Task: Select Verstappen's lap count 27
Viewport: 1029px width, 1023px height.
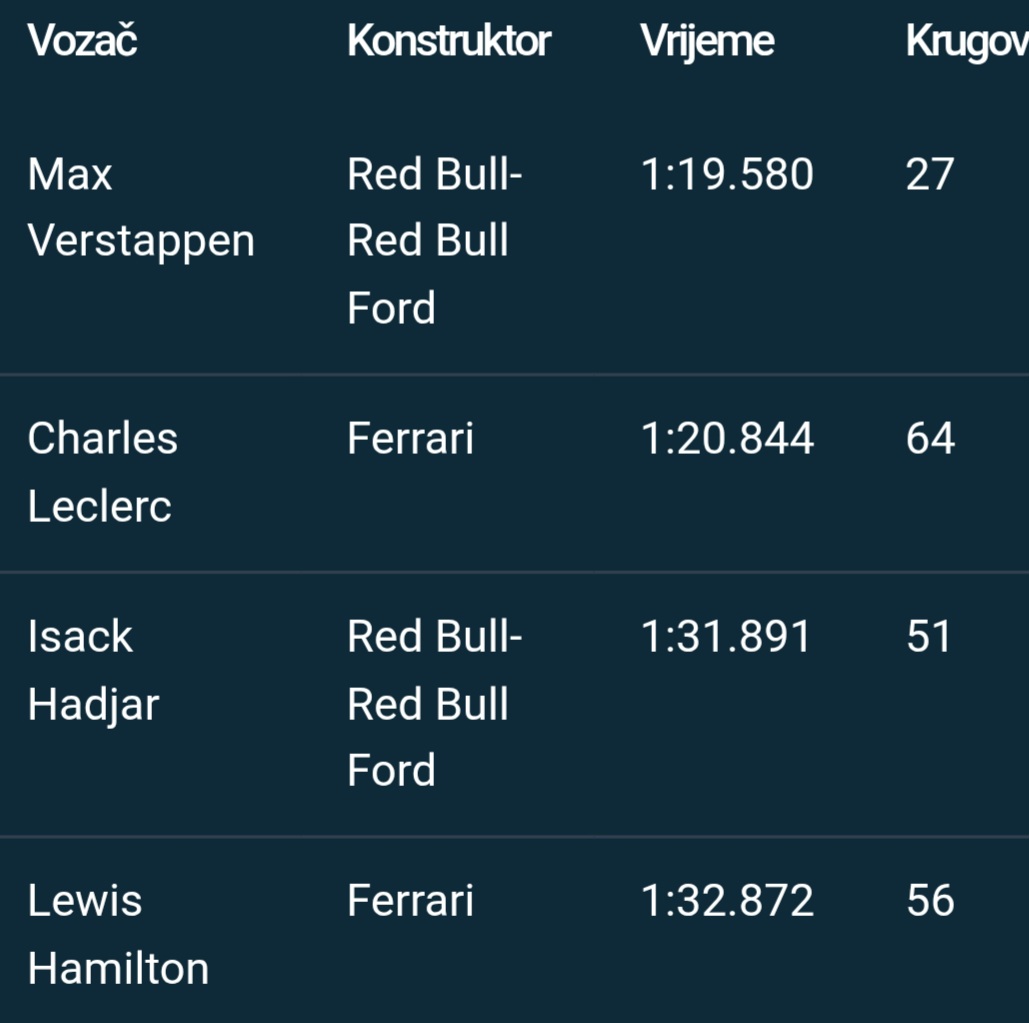Action: click(930, 175)
